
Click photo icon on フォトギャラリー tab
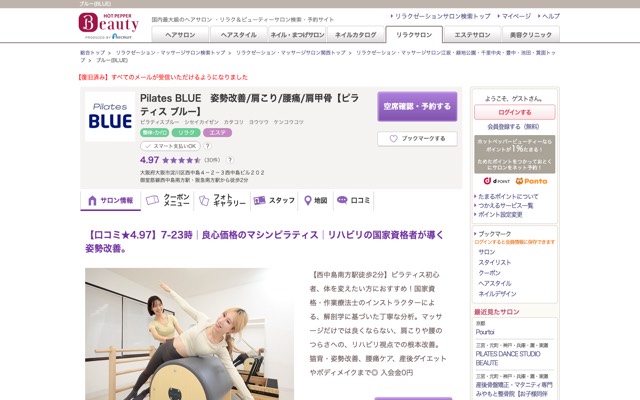point(204,200)
